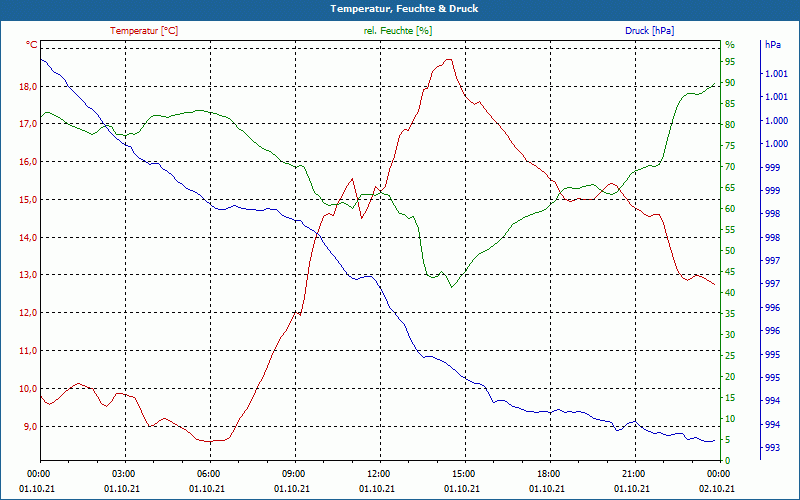Click the 55 humidity axis value
800x500 pixels.
730,230
